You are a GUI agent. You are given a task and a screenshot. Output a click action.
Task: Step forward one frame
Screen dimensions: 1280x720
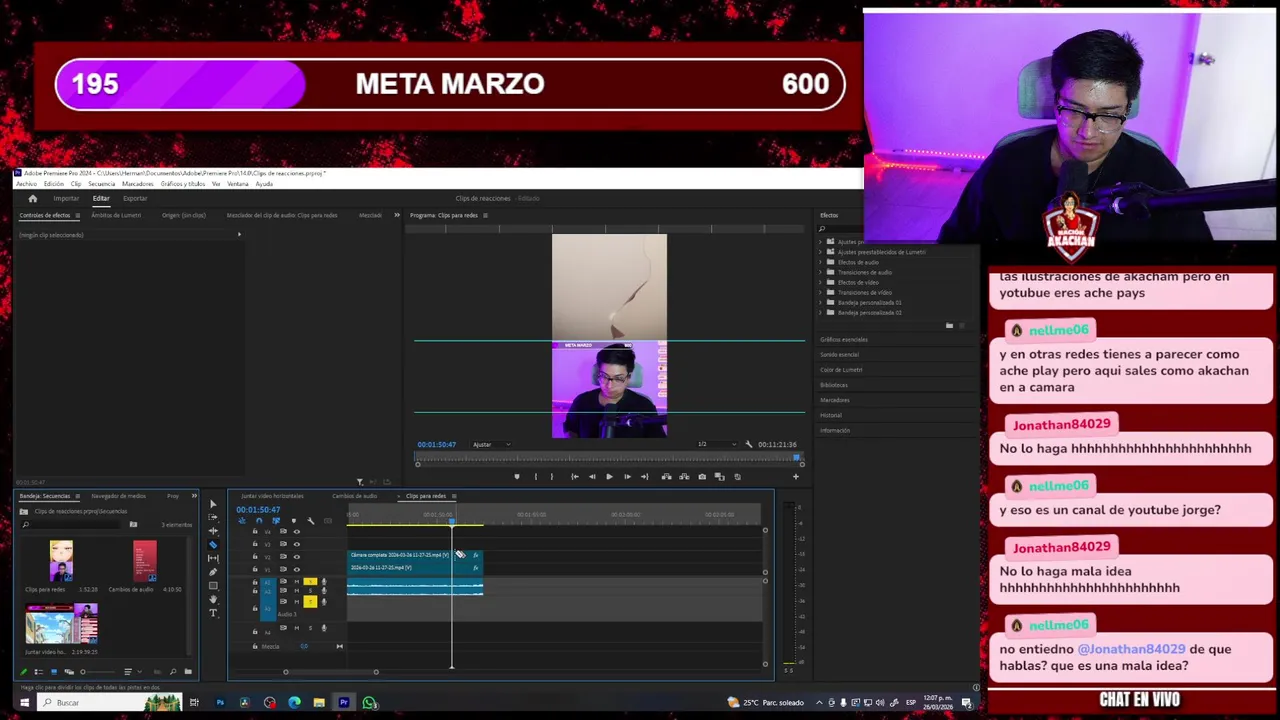pos(627,477)
